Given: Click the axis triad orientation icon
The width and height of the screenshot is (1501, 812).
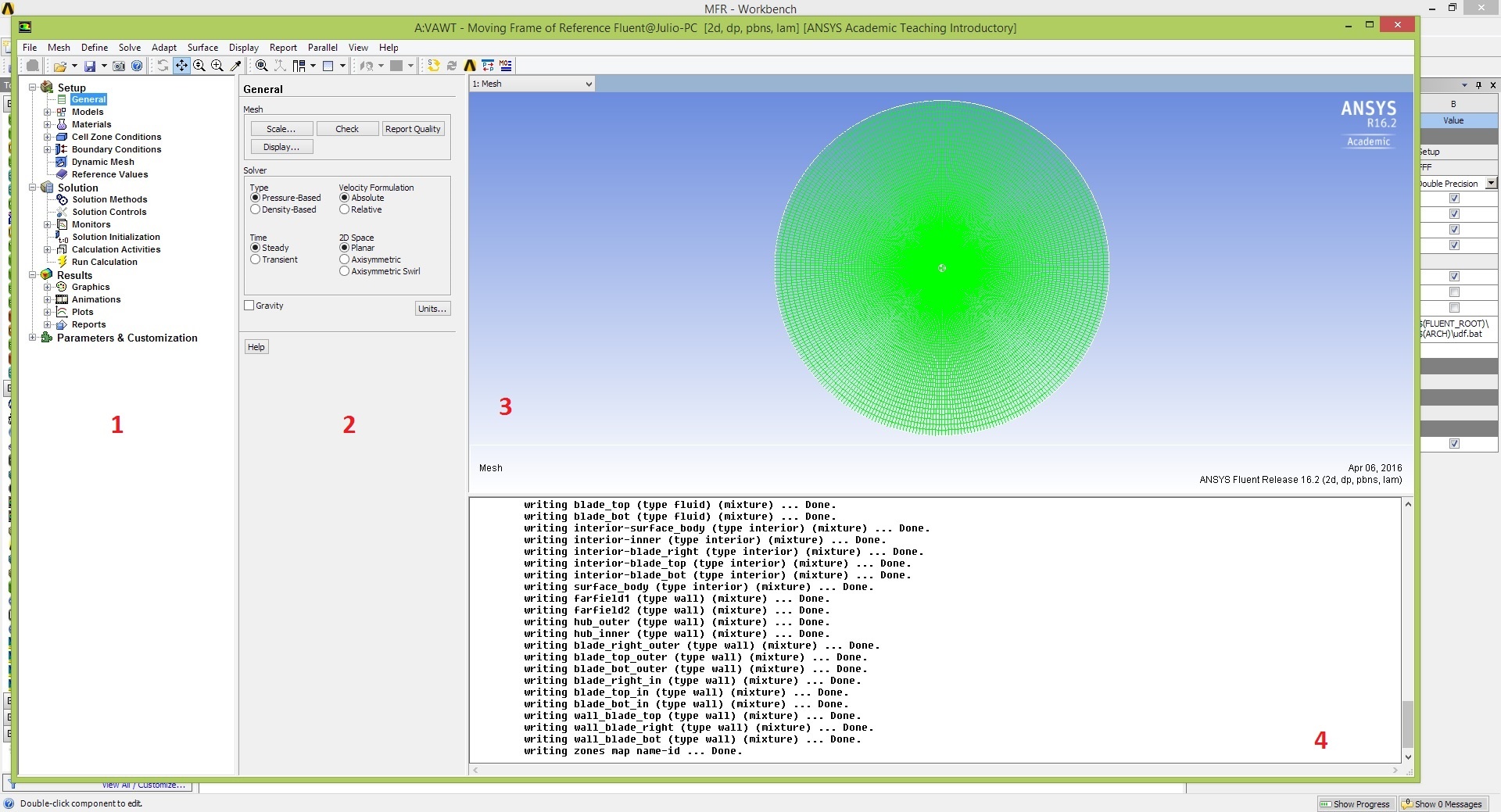Looking at the screenshot, I should click(280, 66).
